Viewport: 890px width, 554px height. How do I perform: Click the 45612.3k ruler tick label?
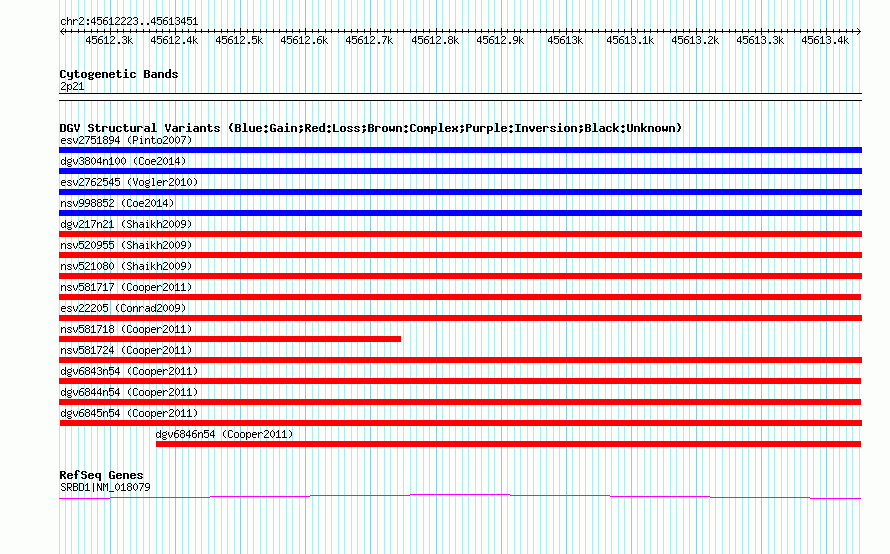(x=110, y=40)
